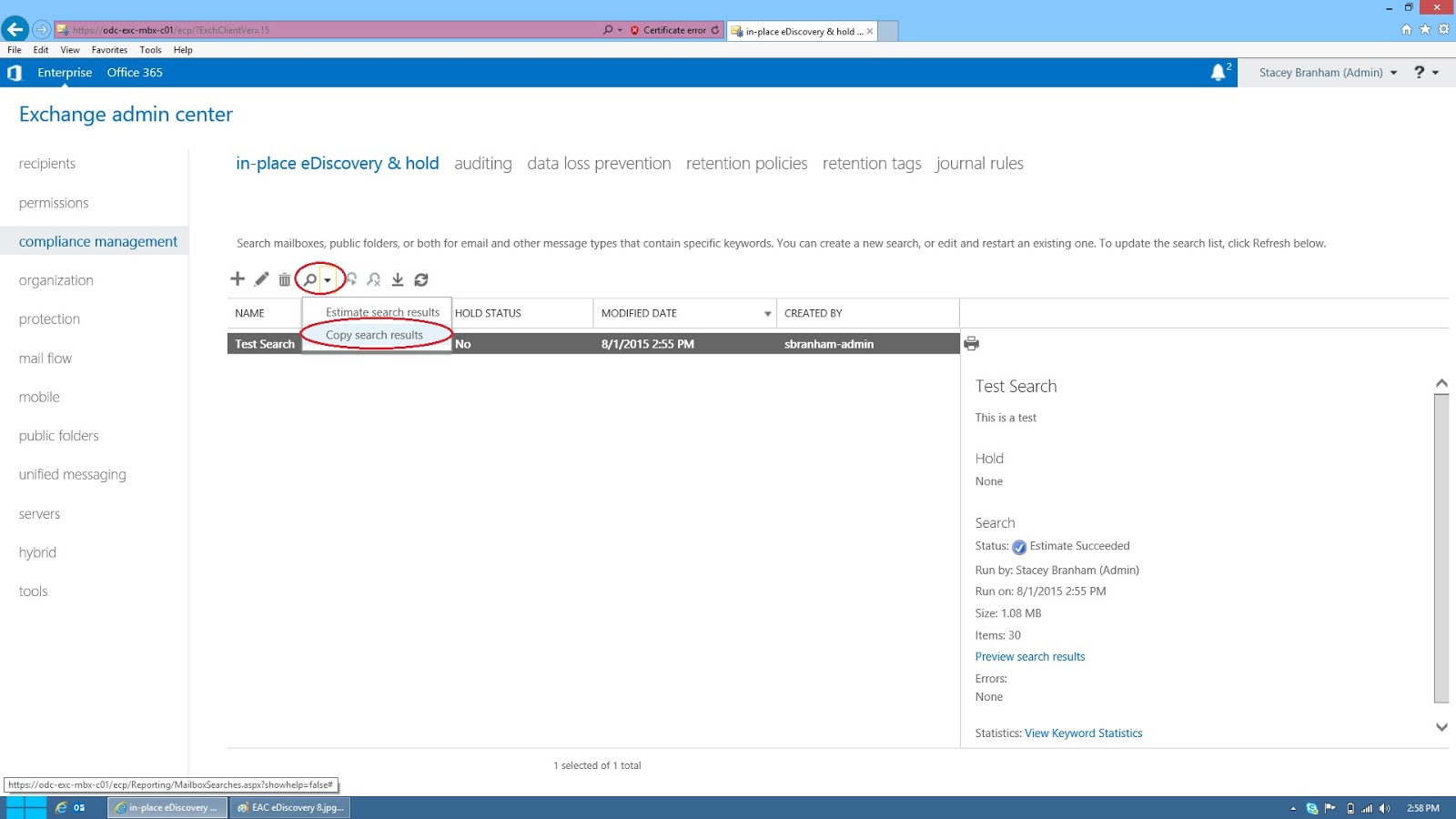
Task: Switch to the auditing tab
Action: (483, 163)
